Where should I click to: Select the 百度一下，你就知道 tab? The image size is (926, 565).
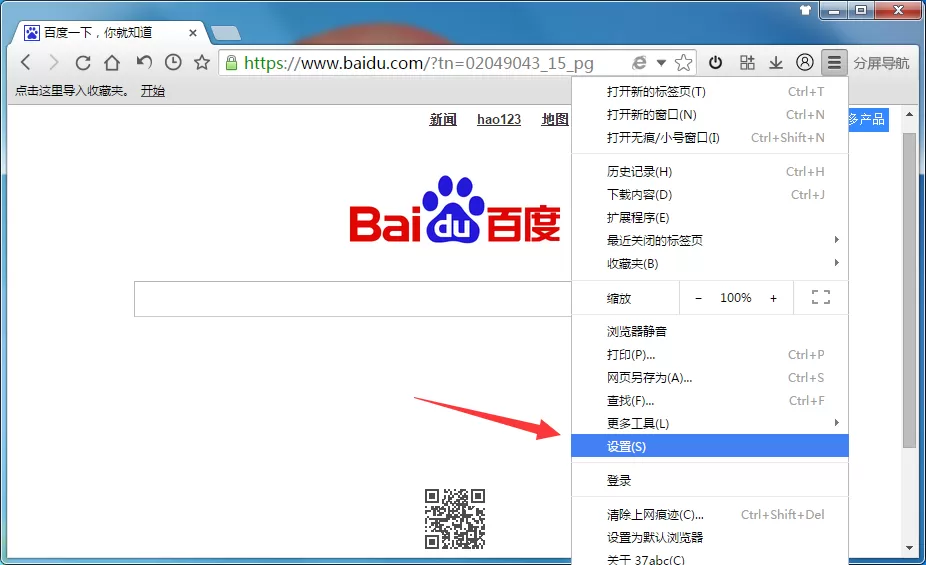[x=111, y=33]
